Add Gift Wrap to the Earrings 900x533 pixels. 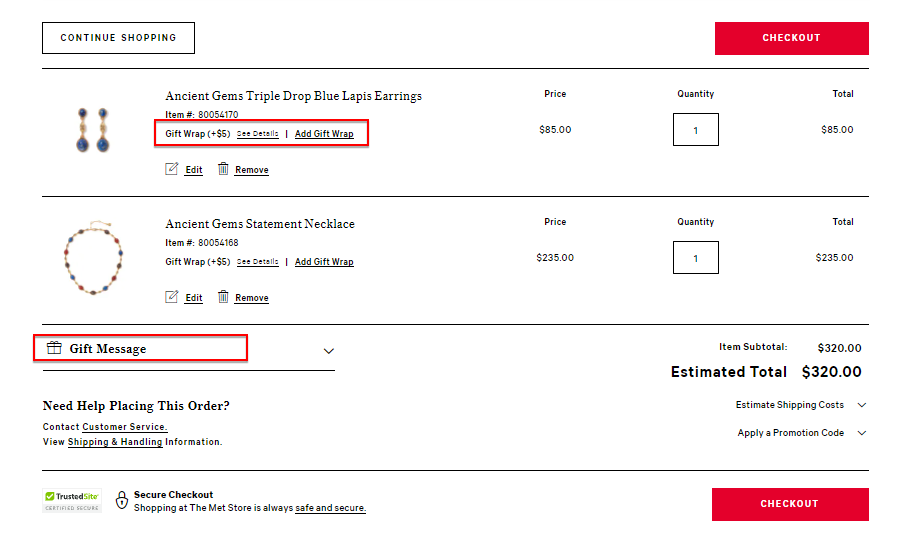tap(324, 134)
